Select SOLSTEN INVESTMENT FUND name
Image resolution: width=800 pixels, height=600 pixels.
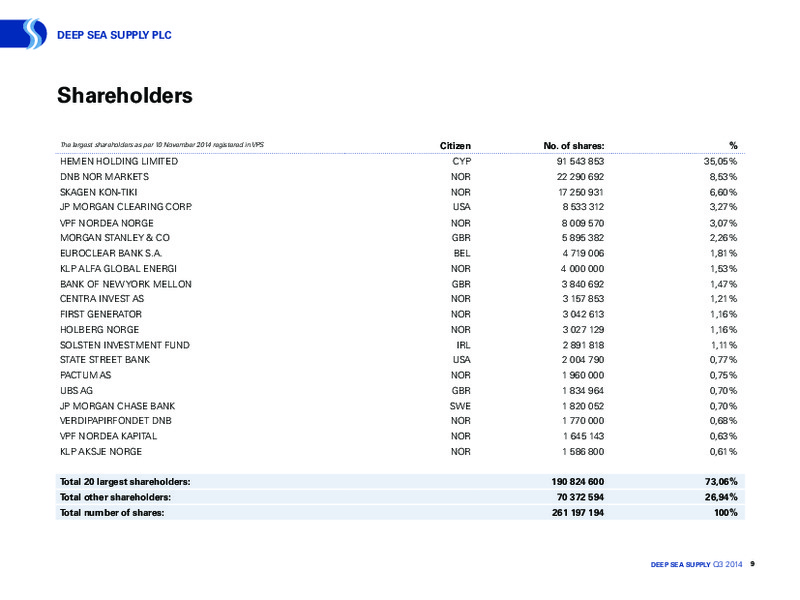pyautogui.click(x=124, y=345)
